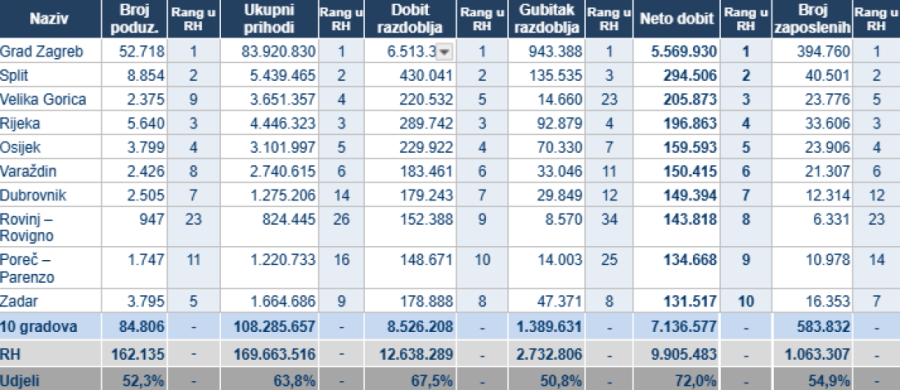Viewport: 900px width, 390px height.
Task: Select the Velika Gorica name cell
Action: coord(50,99)
